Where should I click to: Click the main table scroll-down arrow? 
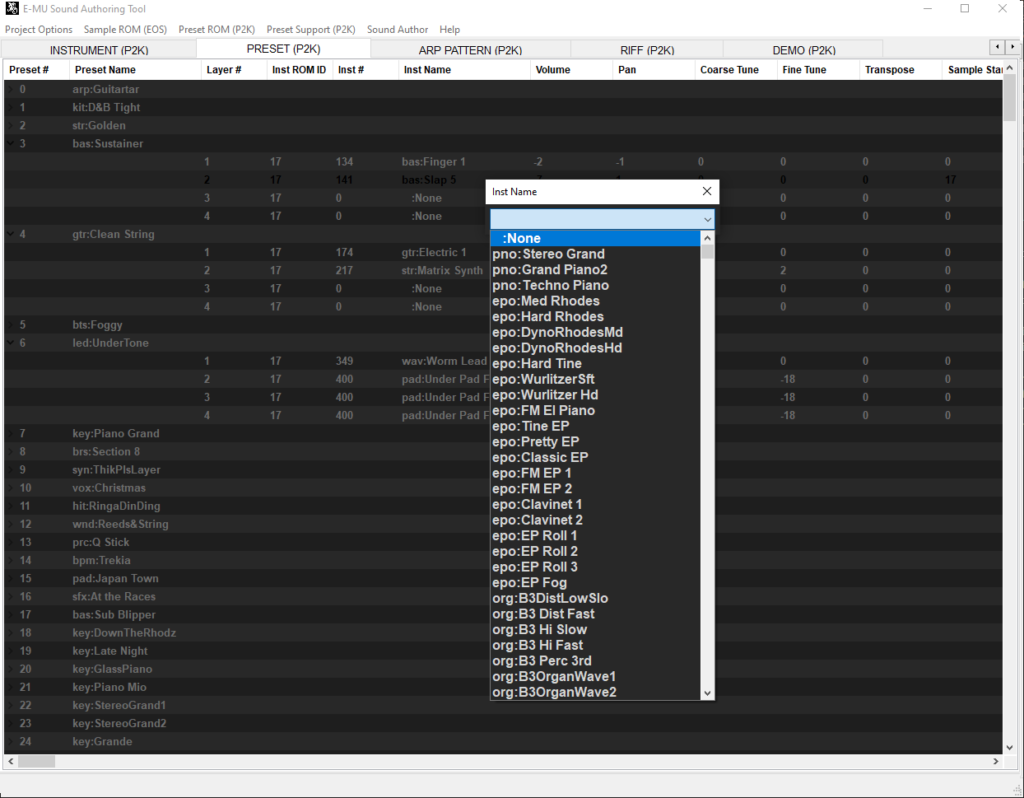[1010, 748]
